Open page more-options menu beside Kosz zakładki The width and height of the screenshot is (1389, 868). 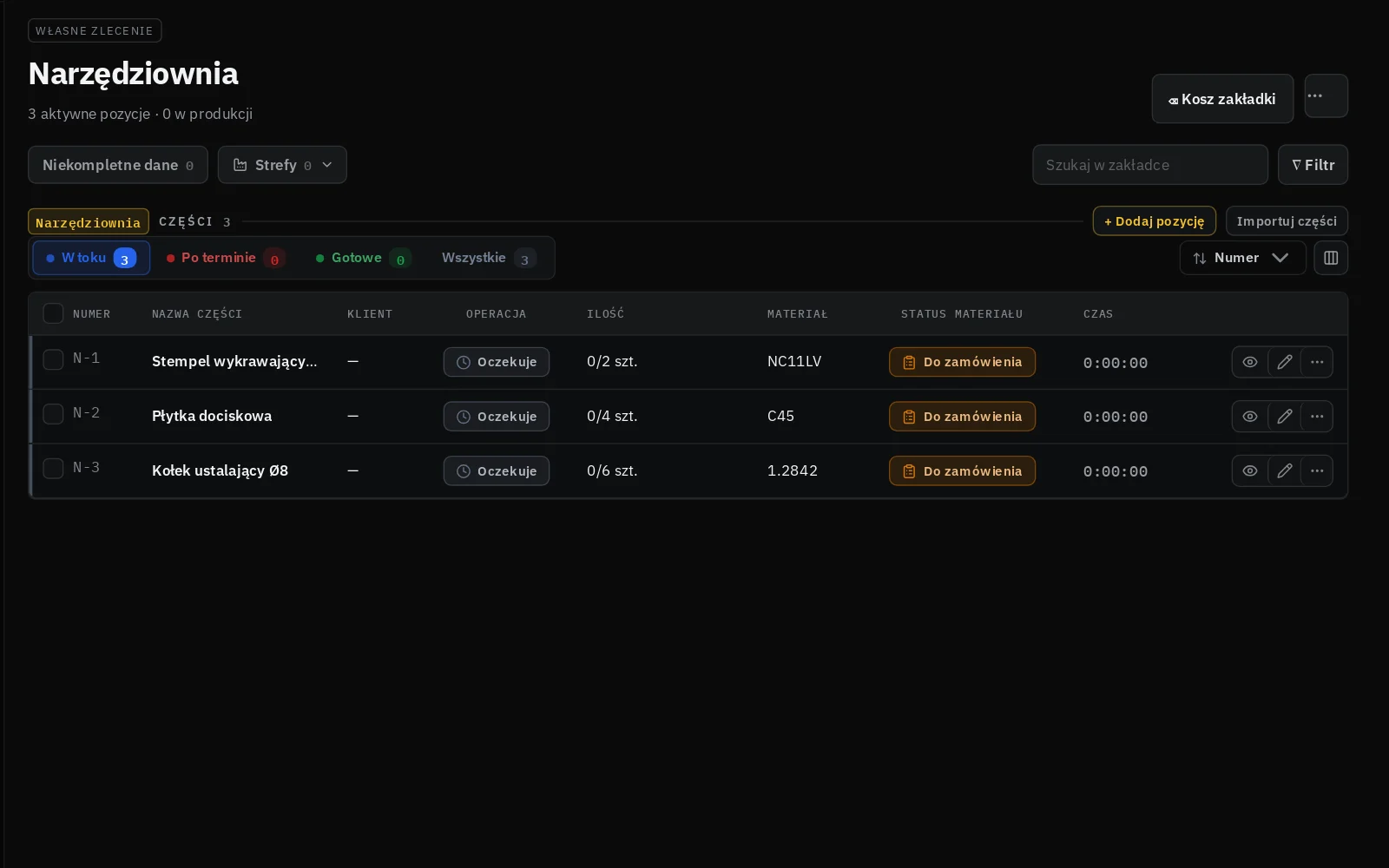[1326, 95]
